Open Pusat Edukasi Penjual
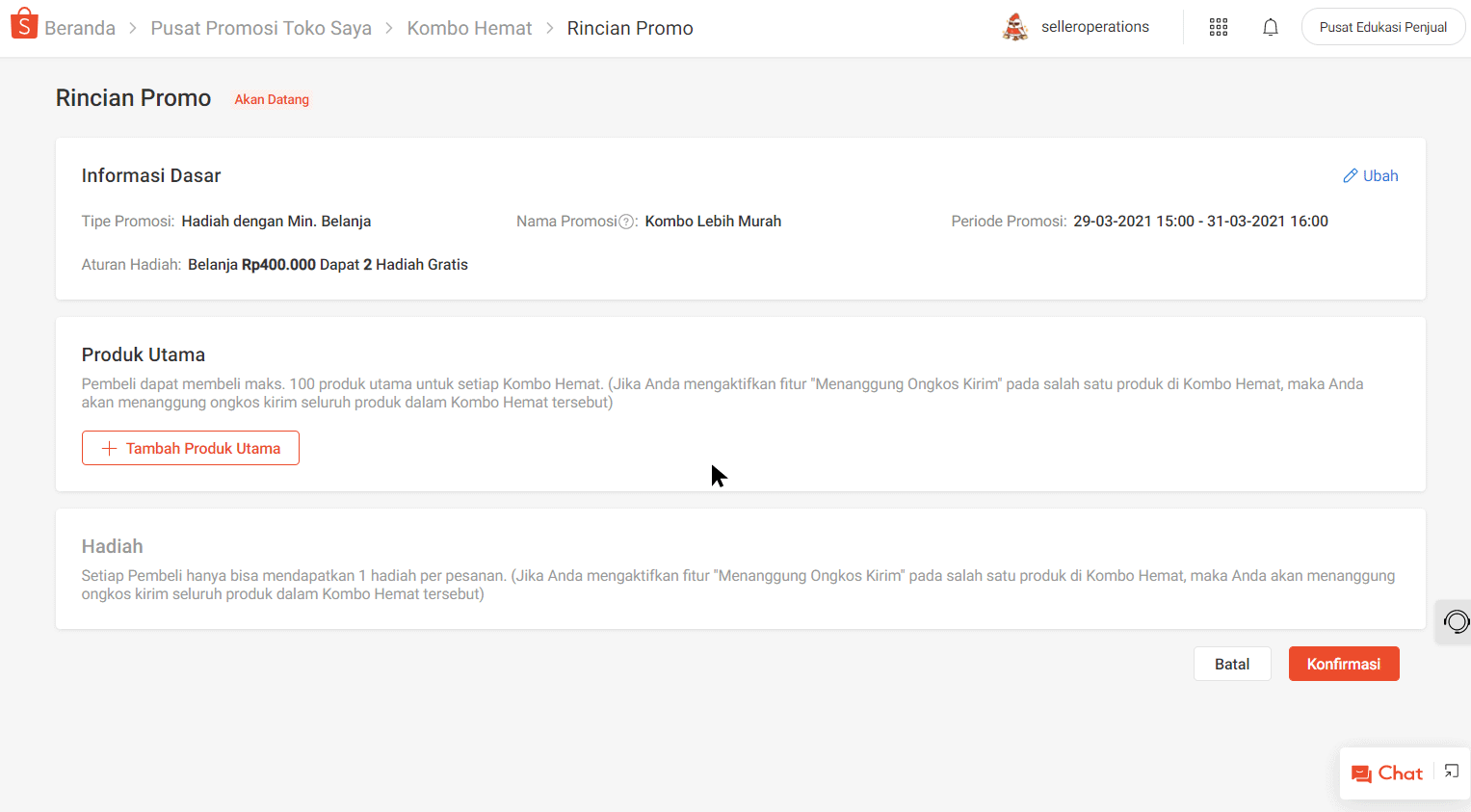The height and width of the screenshot is (812, 1471). pyautogui.click(x=1382, y=27)
